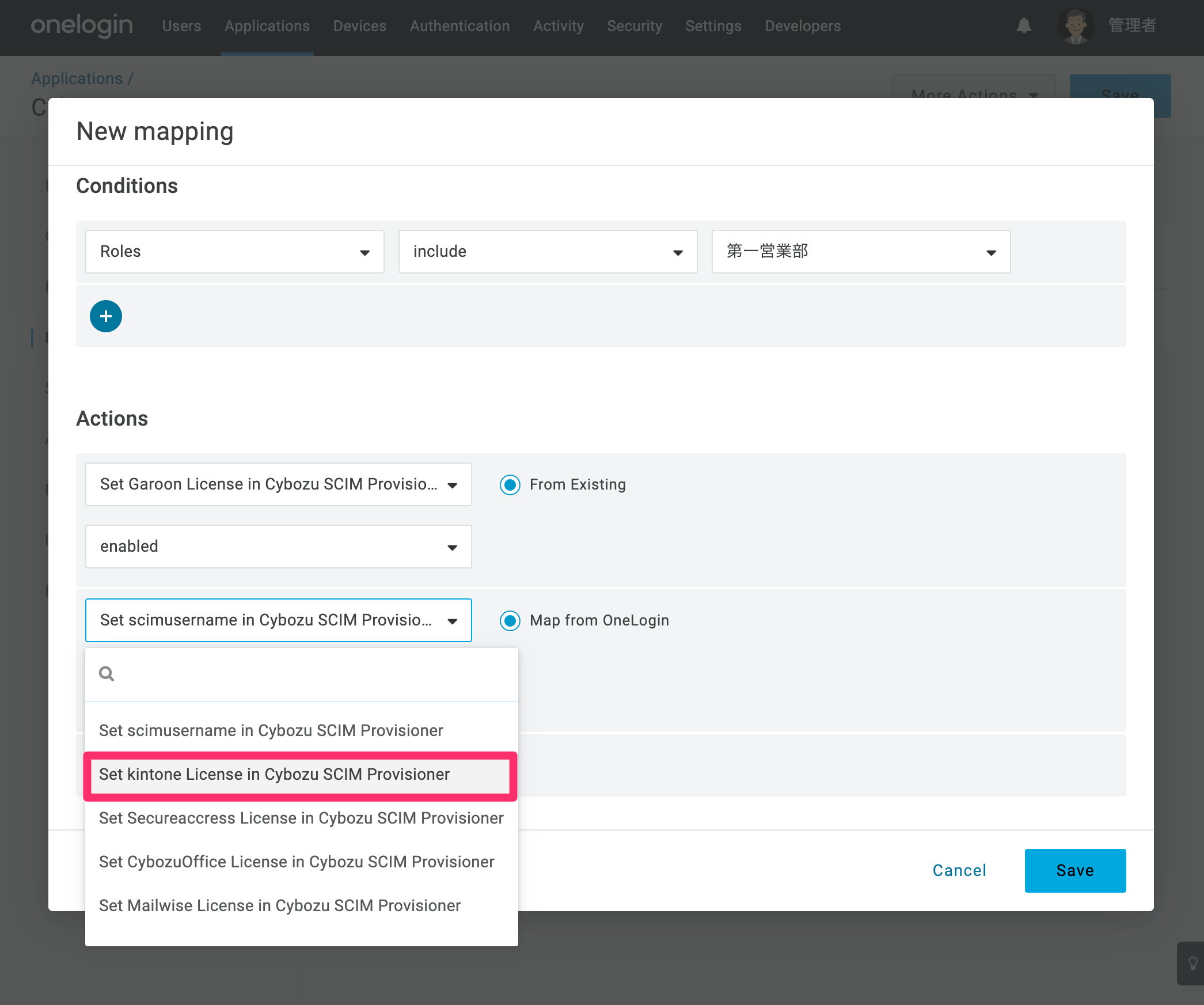The width and height of the screenshot is (1204, 1005).
Task: Pick Set Secureaccress License option
Action: tap(302, 818)
